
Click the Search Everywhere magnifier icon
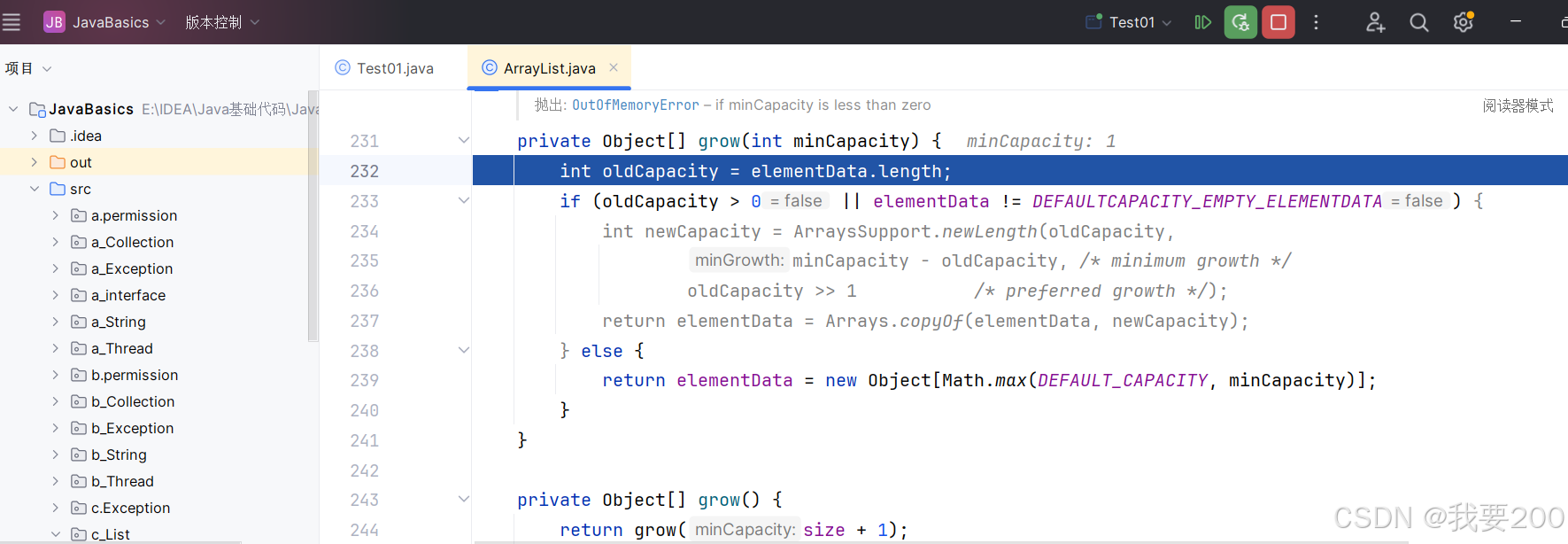click(1419, 22)
